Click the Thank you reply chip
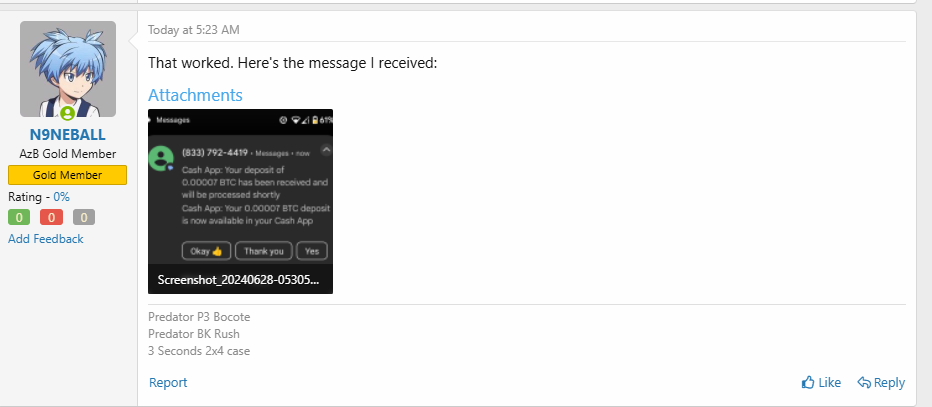 (x=264, y=251)
